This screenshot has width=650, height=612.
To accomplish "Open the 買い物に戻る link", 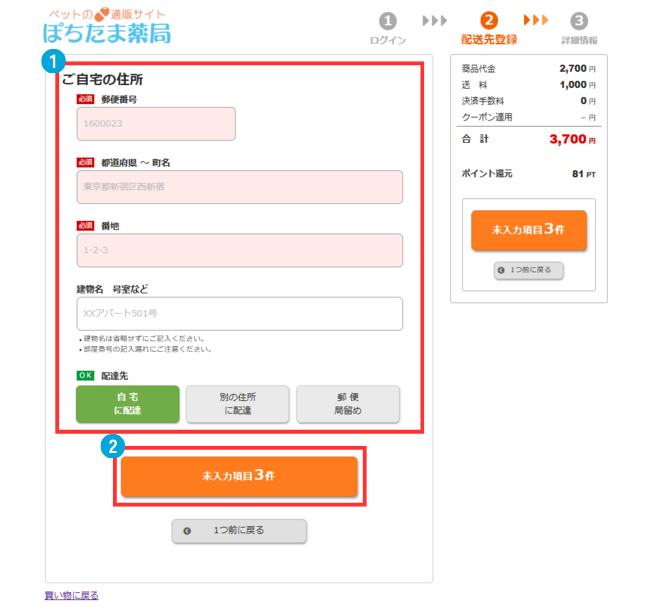I will (72, 595).
